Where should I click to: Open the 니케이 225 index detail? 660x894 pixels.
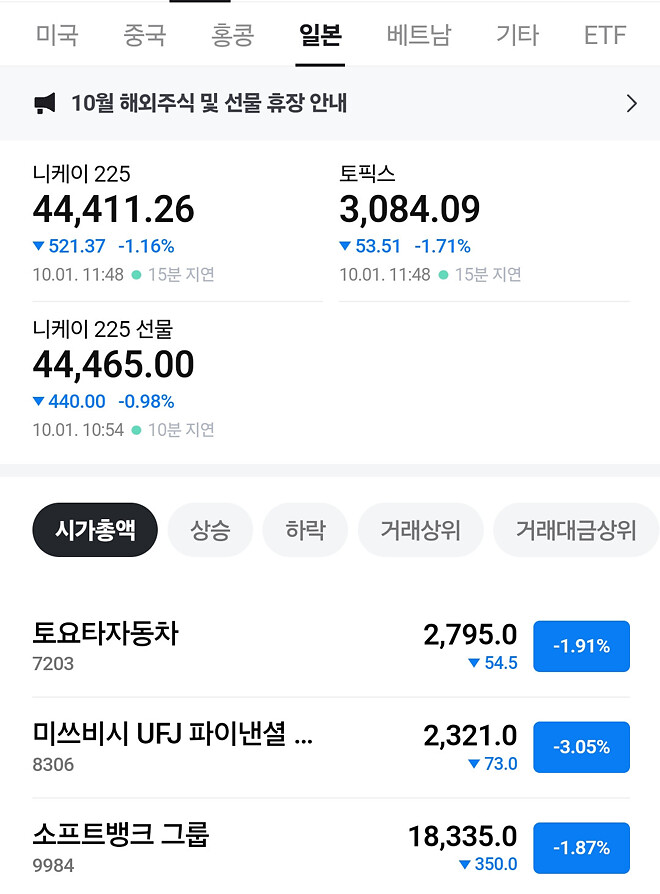coord(130,210)
